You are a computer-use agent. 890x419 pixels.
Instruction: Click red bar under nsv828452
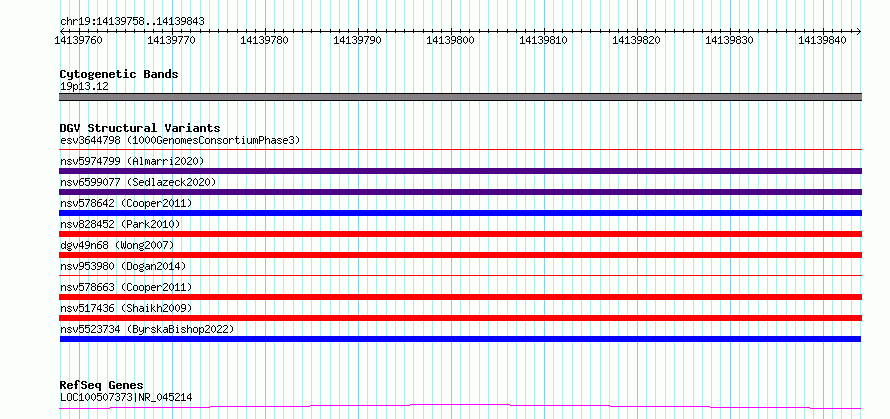coord(460,234)
